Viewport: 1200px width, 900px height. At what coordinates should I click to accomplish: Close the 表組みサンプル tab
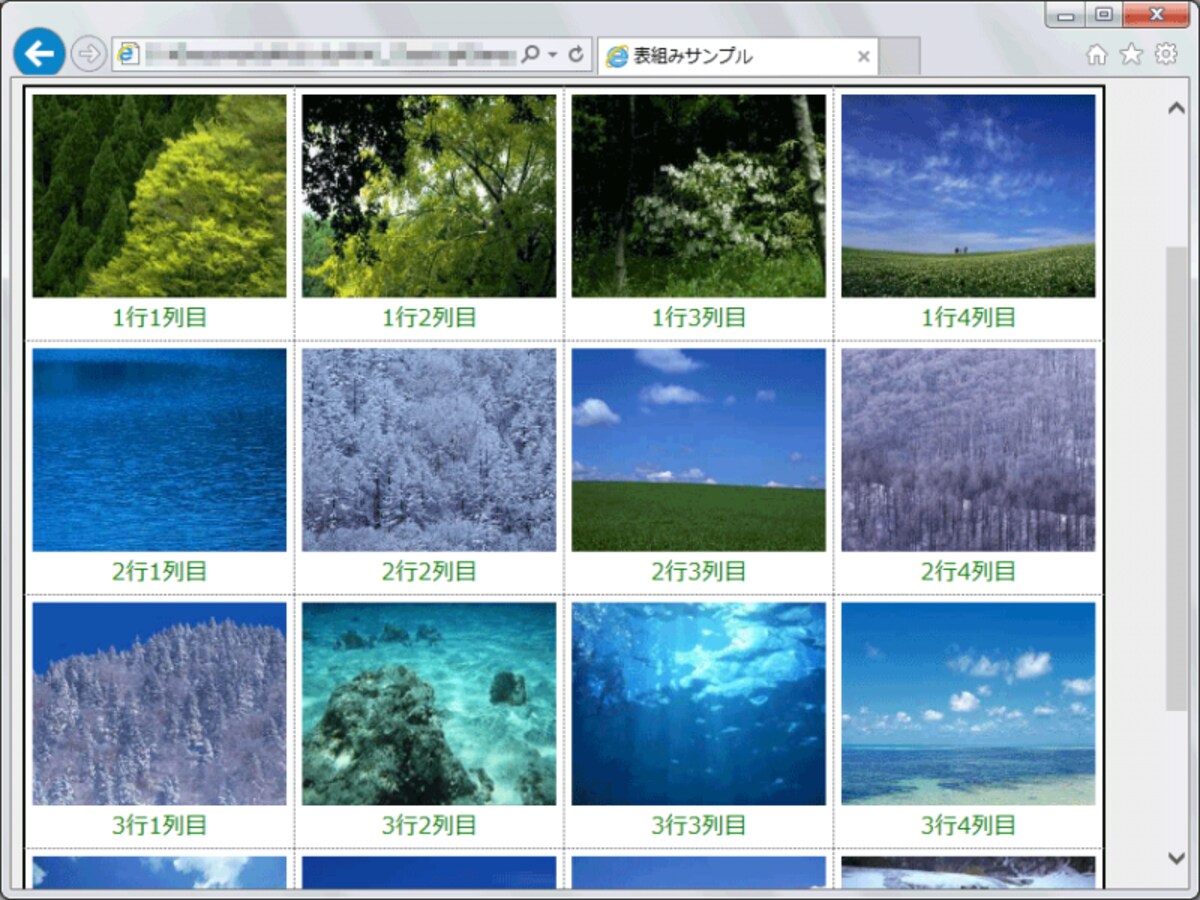[x=864, y=56]
